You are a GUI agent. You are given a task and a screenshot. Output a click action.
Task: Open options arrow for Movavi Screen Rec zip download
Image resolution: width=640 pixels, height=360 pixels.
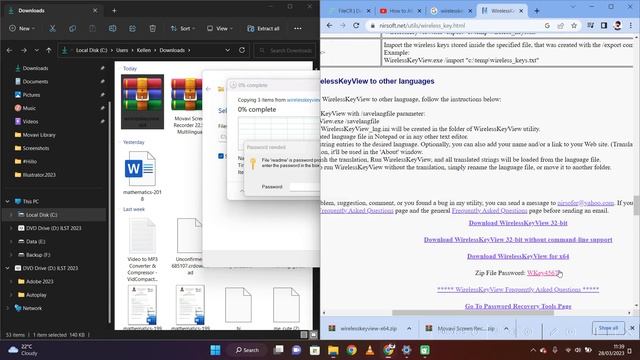pos(506,328)
